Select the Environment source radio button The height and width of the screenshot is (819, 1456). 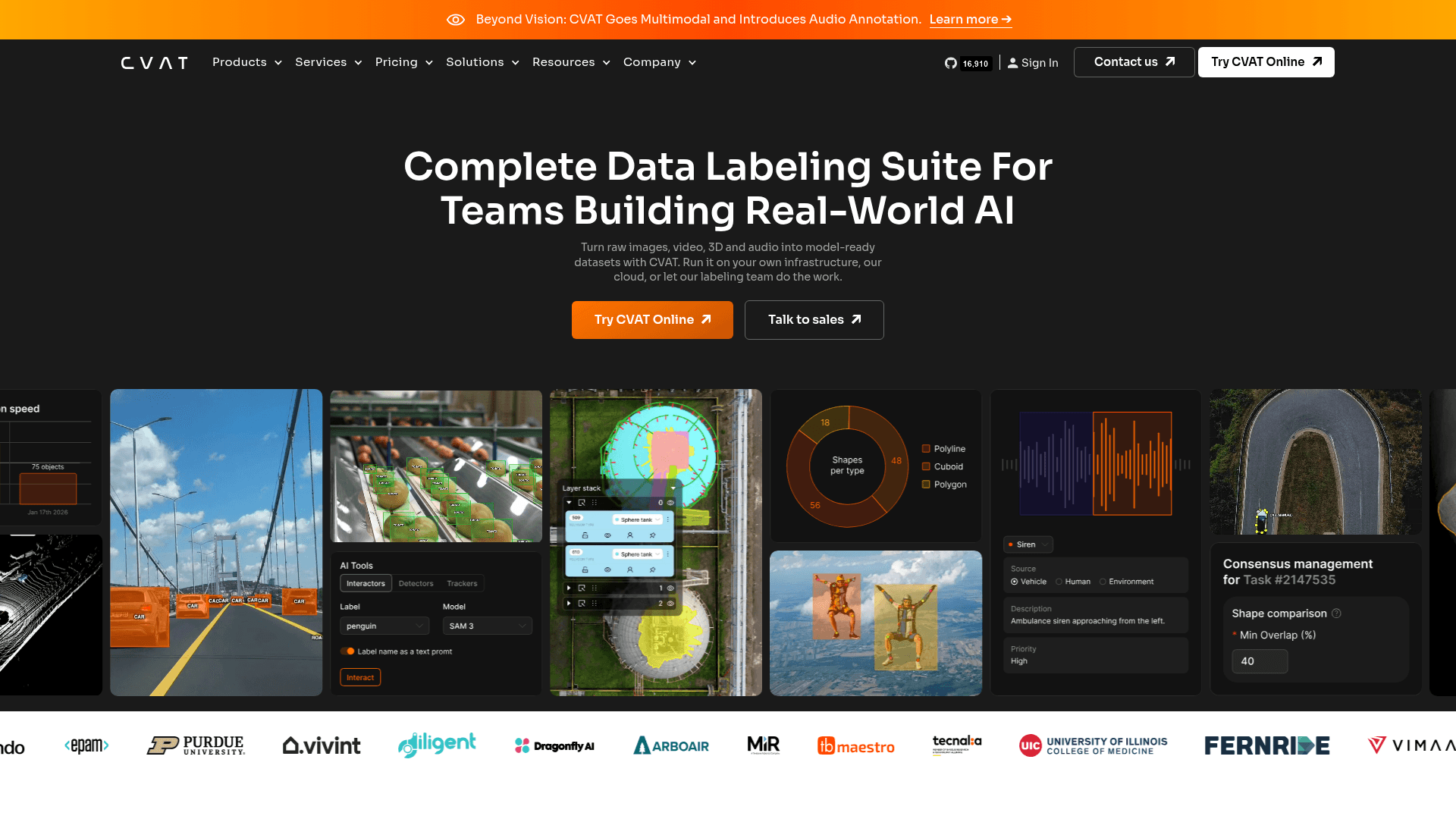(x=1103, y=582)
